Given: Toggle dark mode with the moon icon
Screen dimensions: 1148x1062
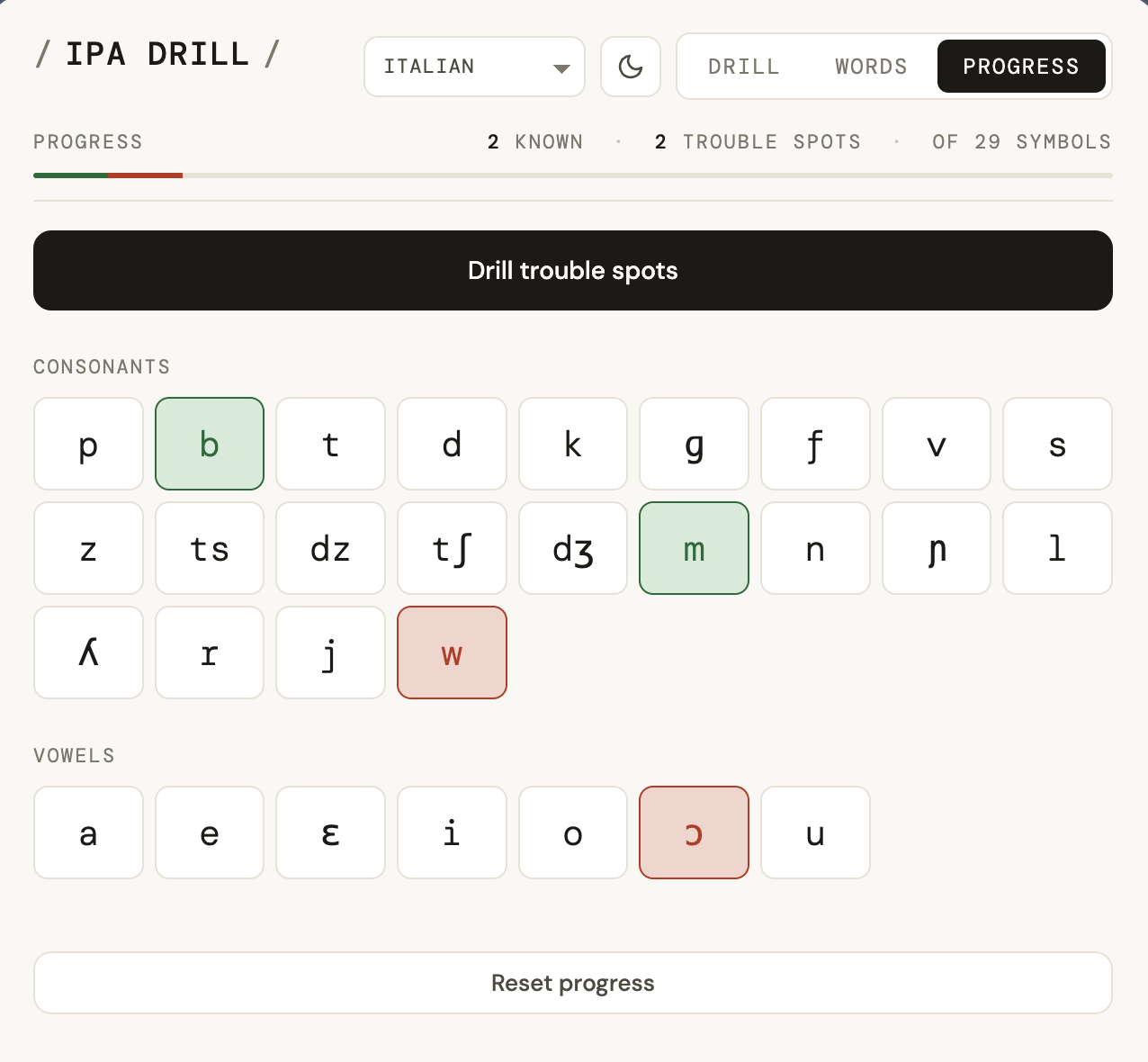Looking at the screenshot, I should click(x=631, y=67).
